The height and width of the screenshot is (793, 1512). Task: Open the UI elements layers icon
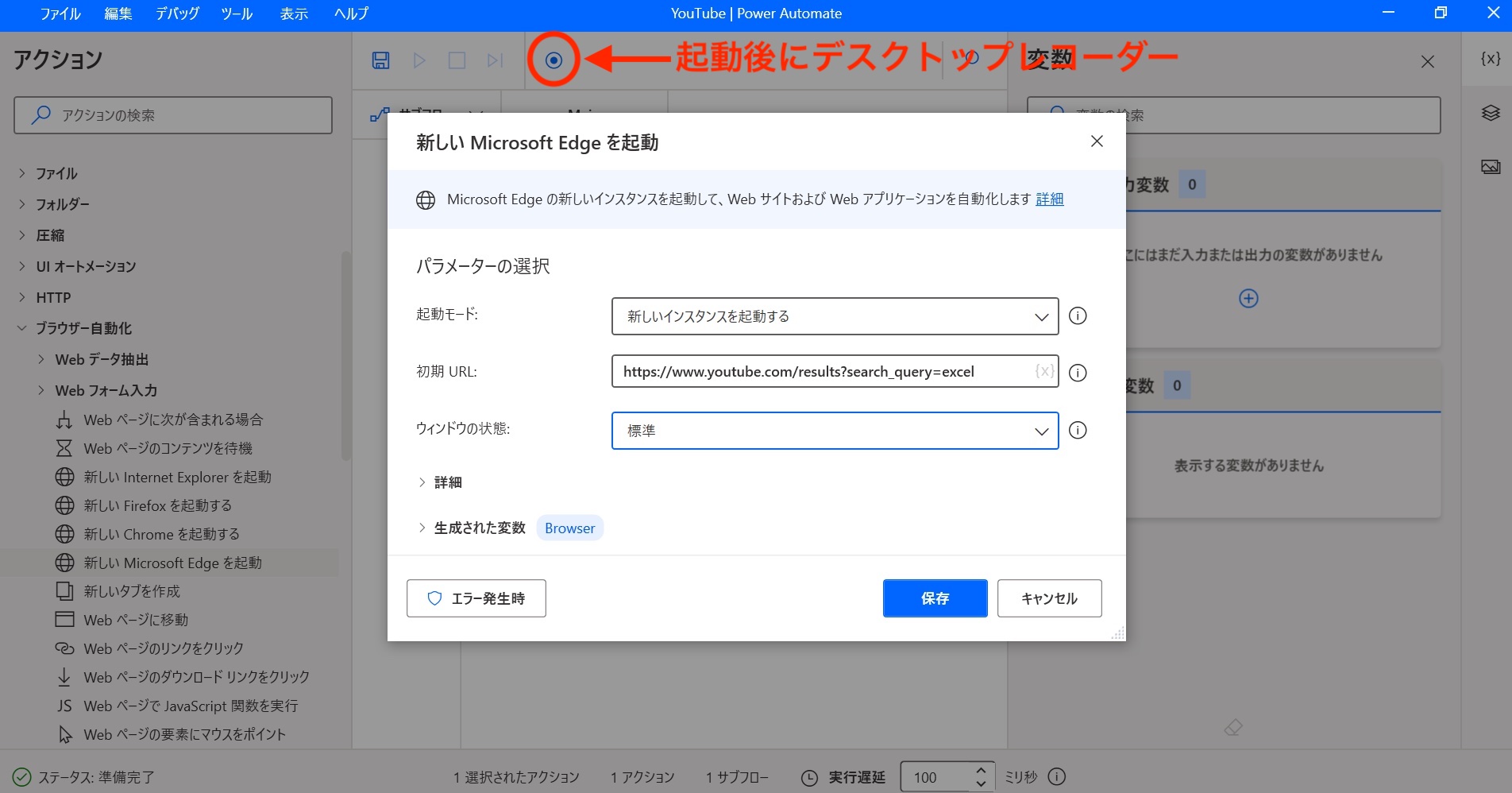pos(1491,113)
